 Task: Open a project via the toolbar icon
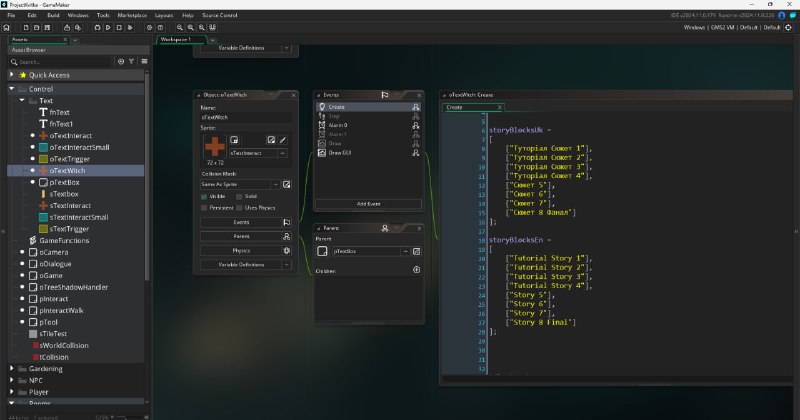36,28
